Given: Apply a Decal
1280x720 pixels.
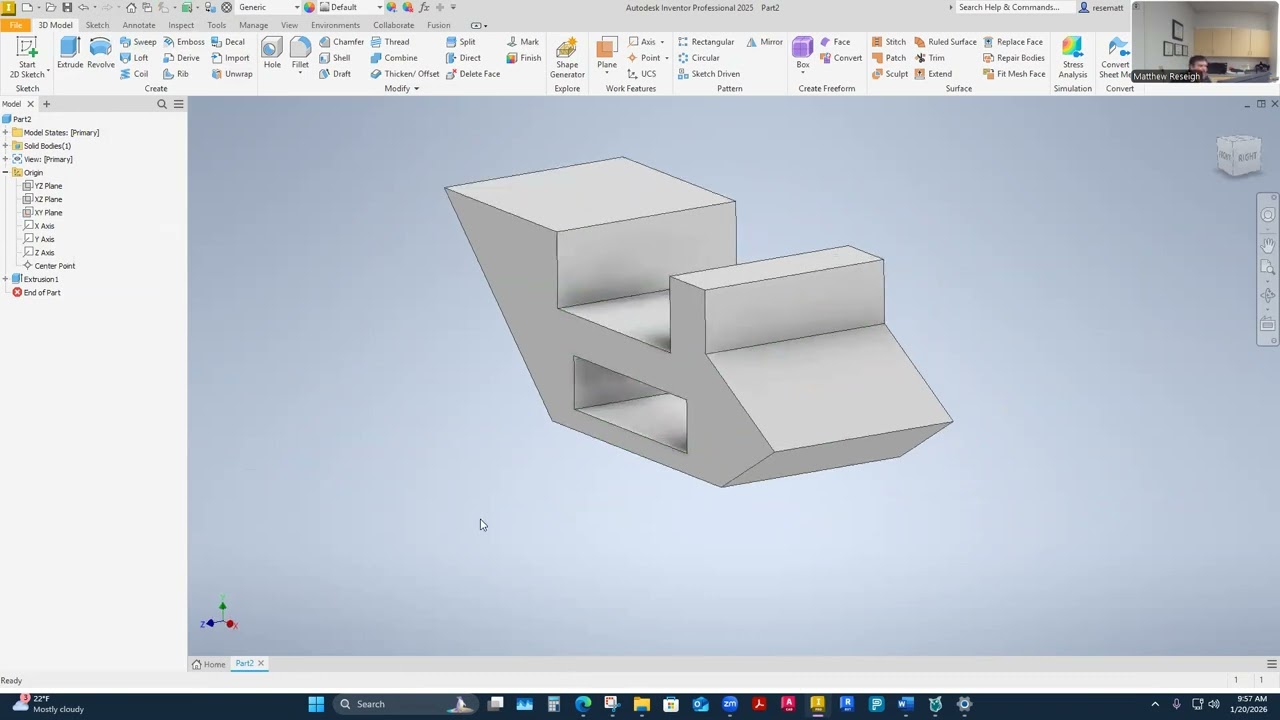Looking at the screenshot, I should tap(228, 42).
